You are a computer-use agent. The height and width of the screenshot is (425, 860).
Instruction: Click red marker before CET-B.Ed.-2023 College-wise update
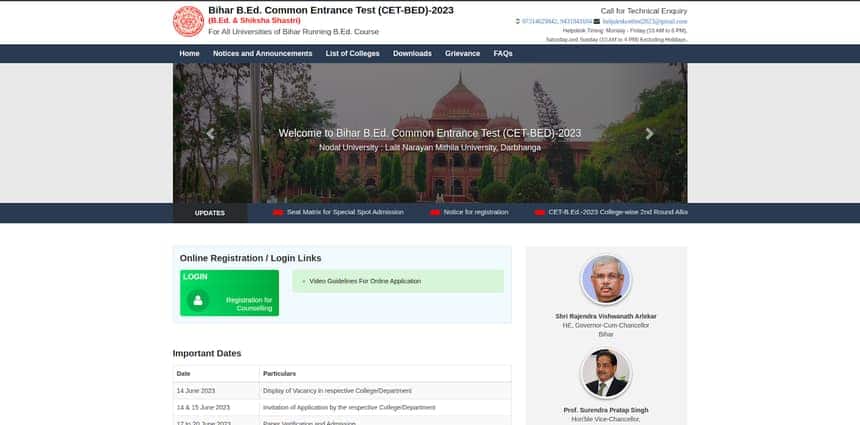[x=540, y=212]
